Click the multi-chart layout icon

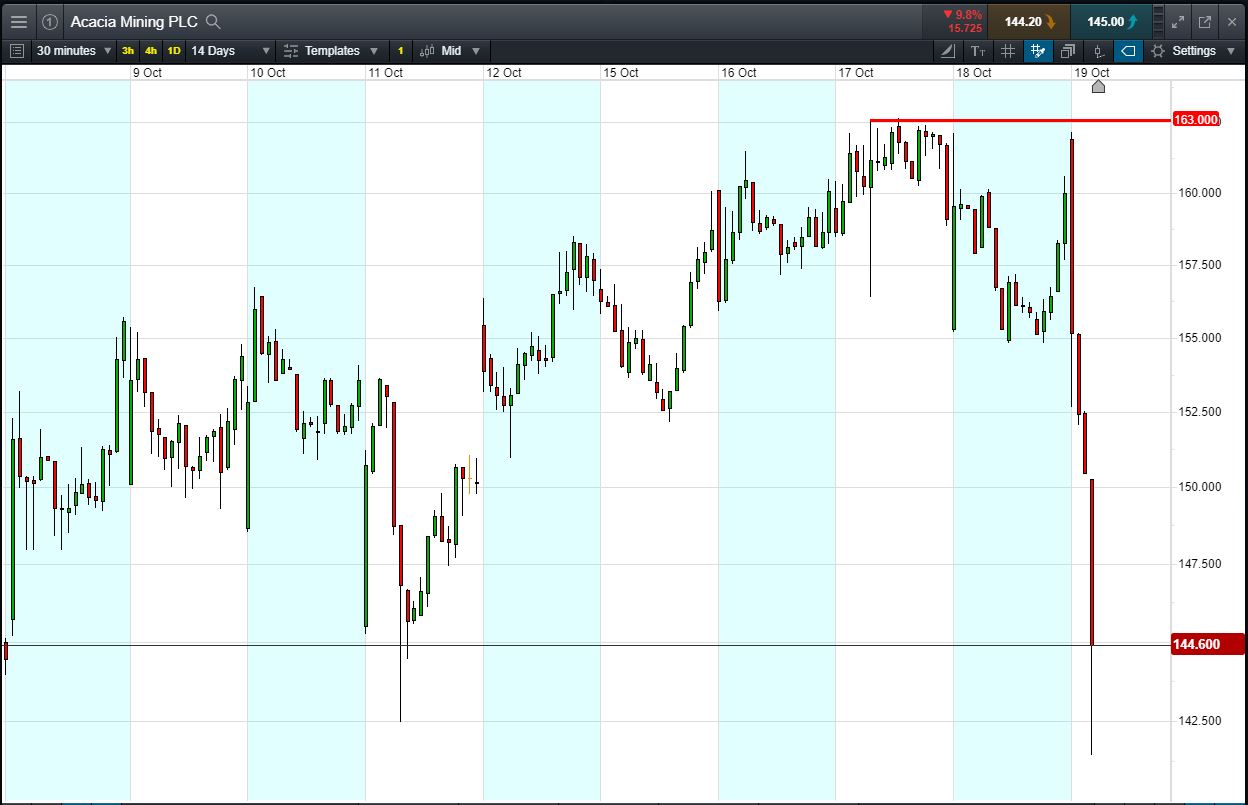pyautogui.click(x=1068, y=51)
